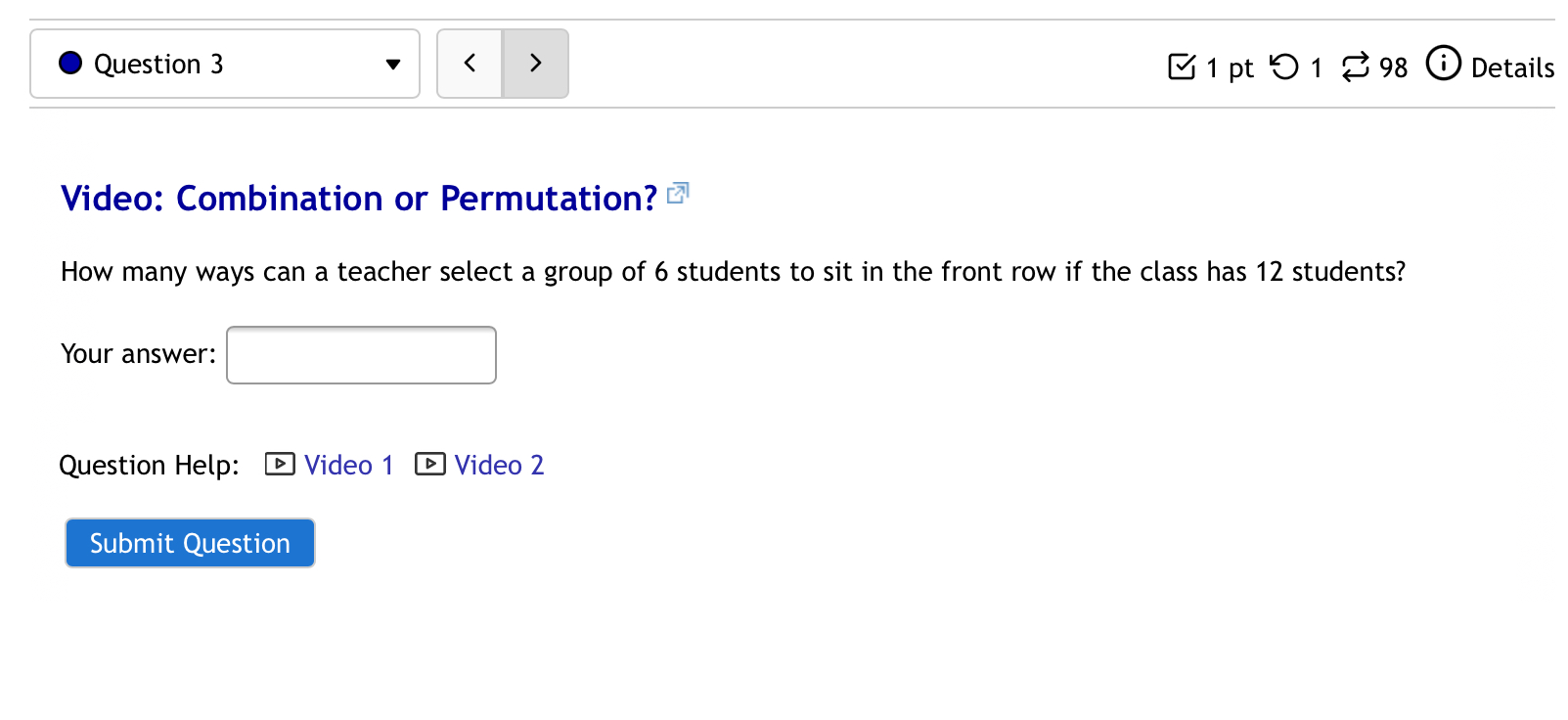Click the left chevron to go back a question

coord(470,63)
